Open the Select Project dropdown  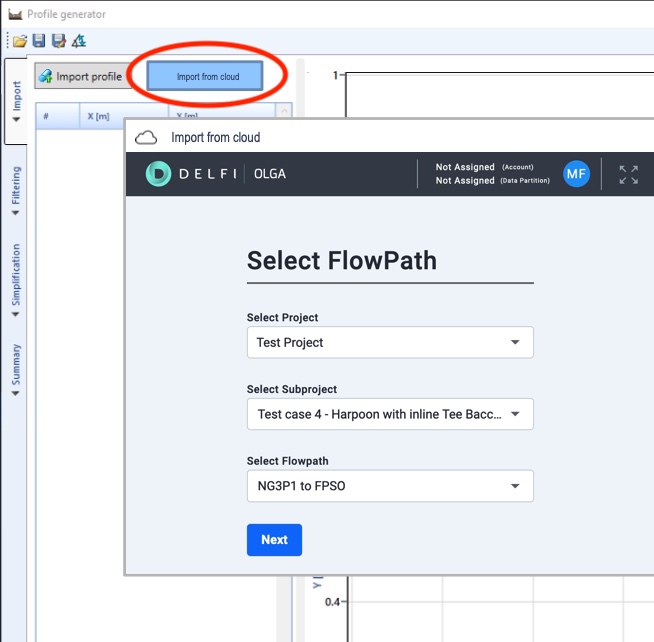pos(390,342)
